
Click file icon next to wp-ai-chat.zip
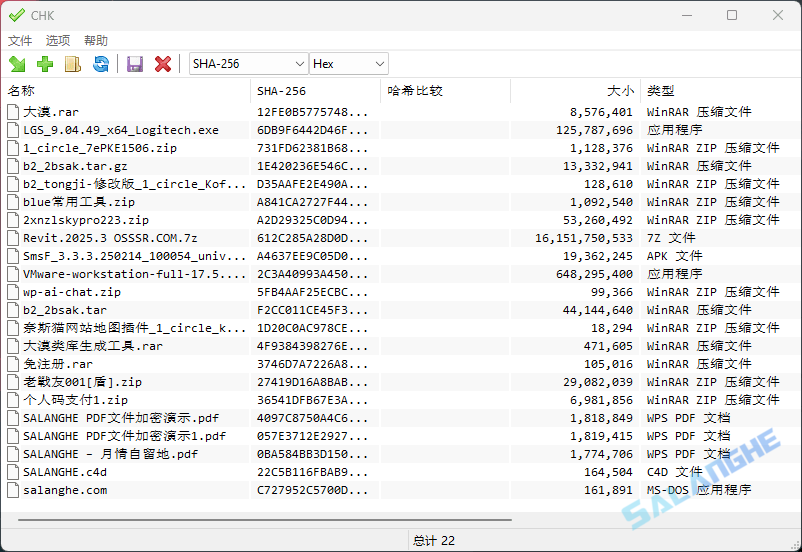click(13, 292)
